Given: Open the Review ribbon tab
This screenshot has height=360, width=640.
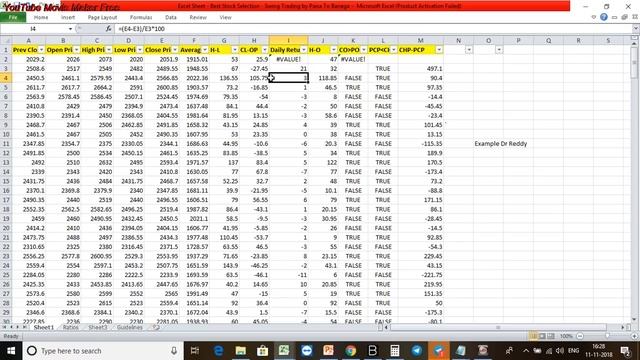Looking at the screenshot, I should click(x=198, y=17).
